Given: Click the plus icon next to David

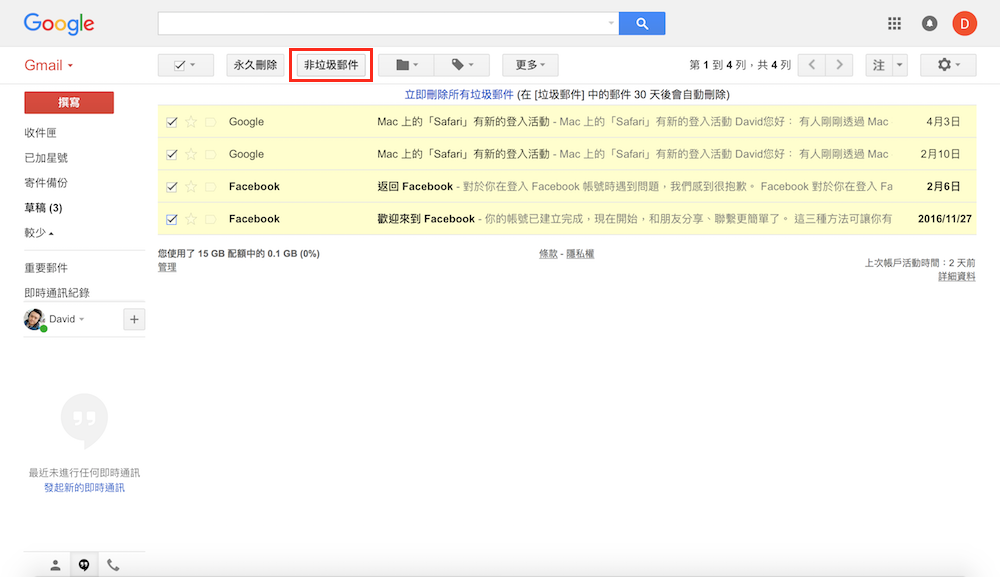Looking at the screenshot, I should 134,319.
